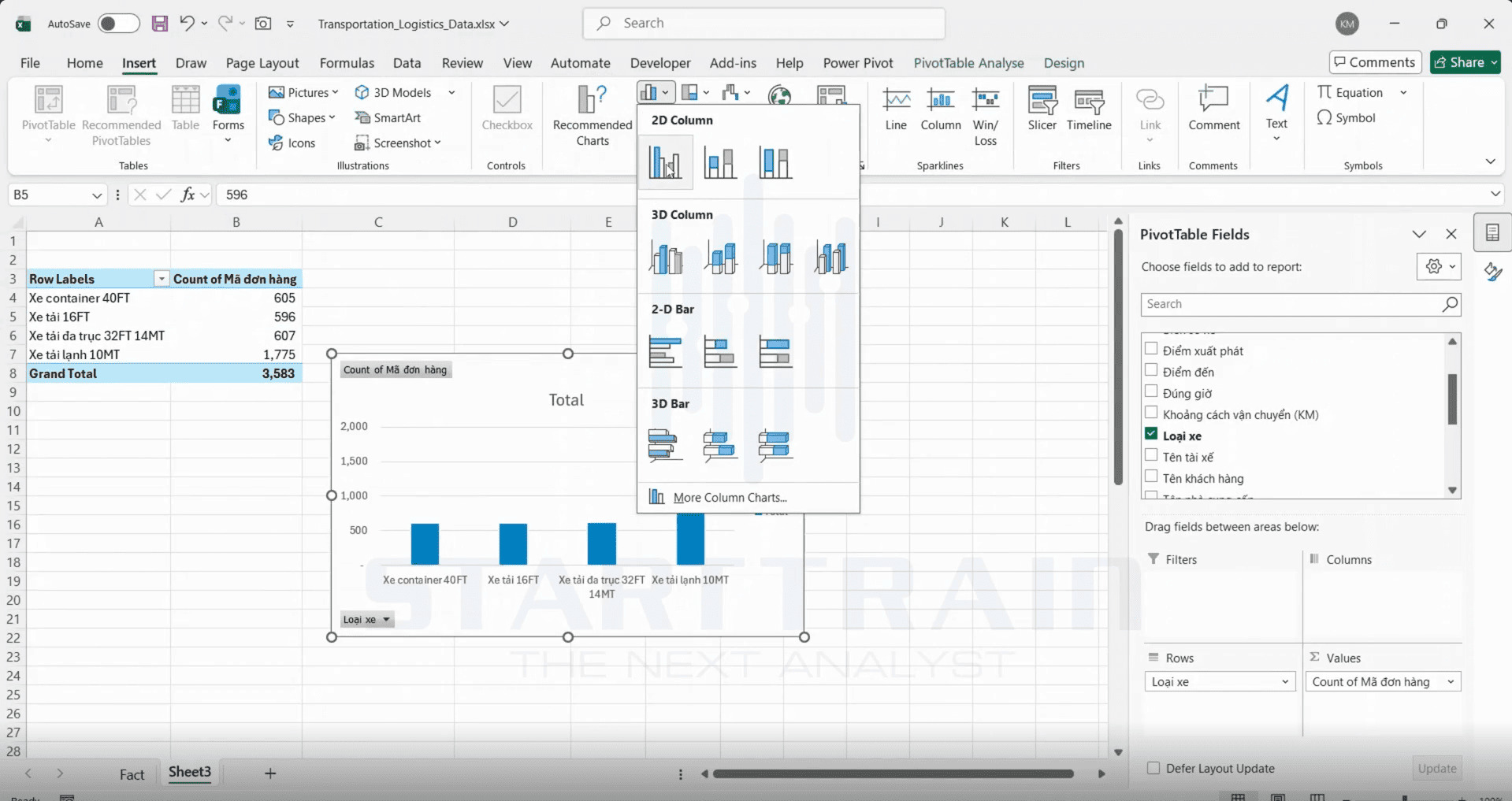Insert a Slicer
1512x801 pixels.
pyautogui.click(x=1042, y=109)
